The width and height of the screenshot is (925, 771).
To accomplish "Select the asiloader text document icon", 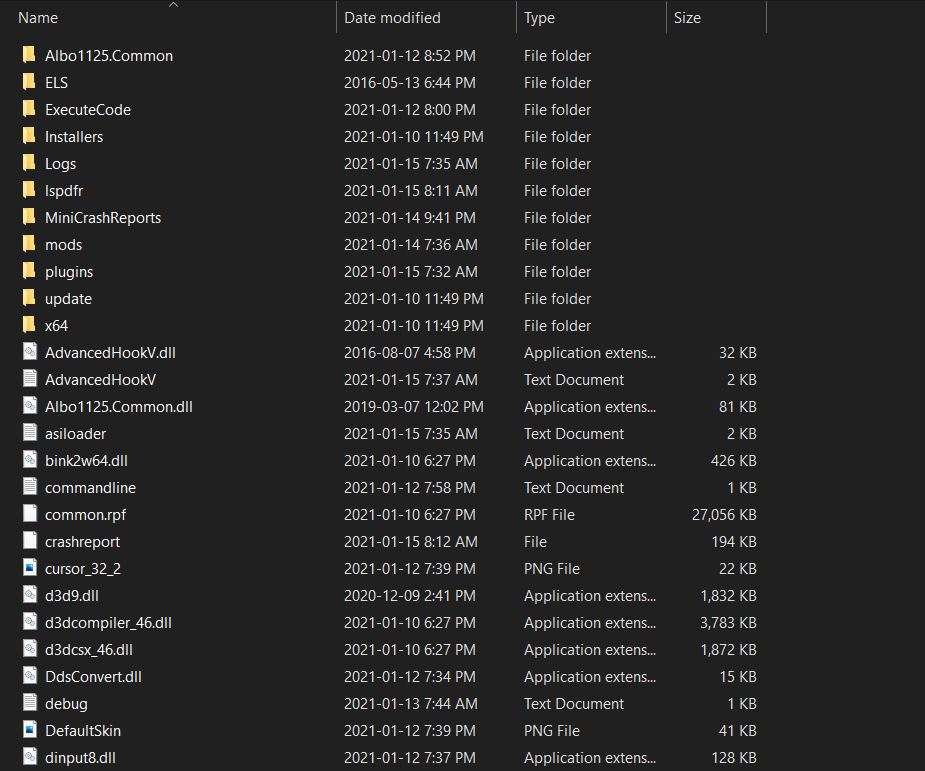I will [28, 433].
